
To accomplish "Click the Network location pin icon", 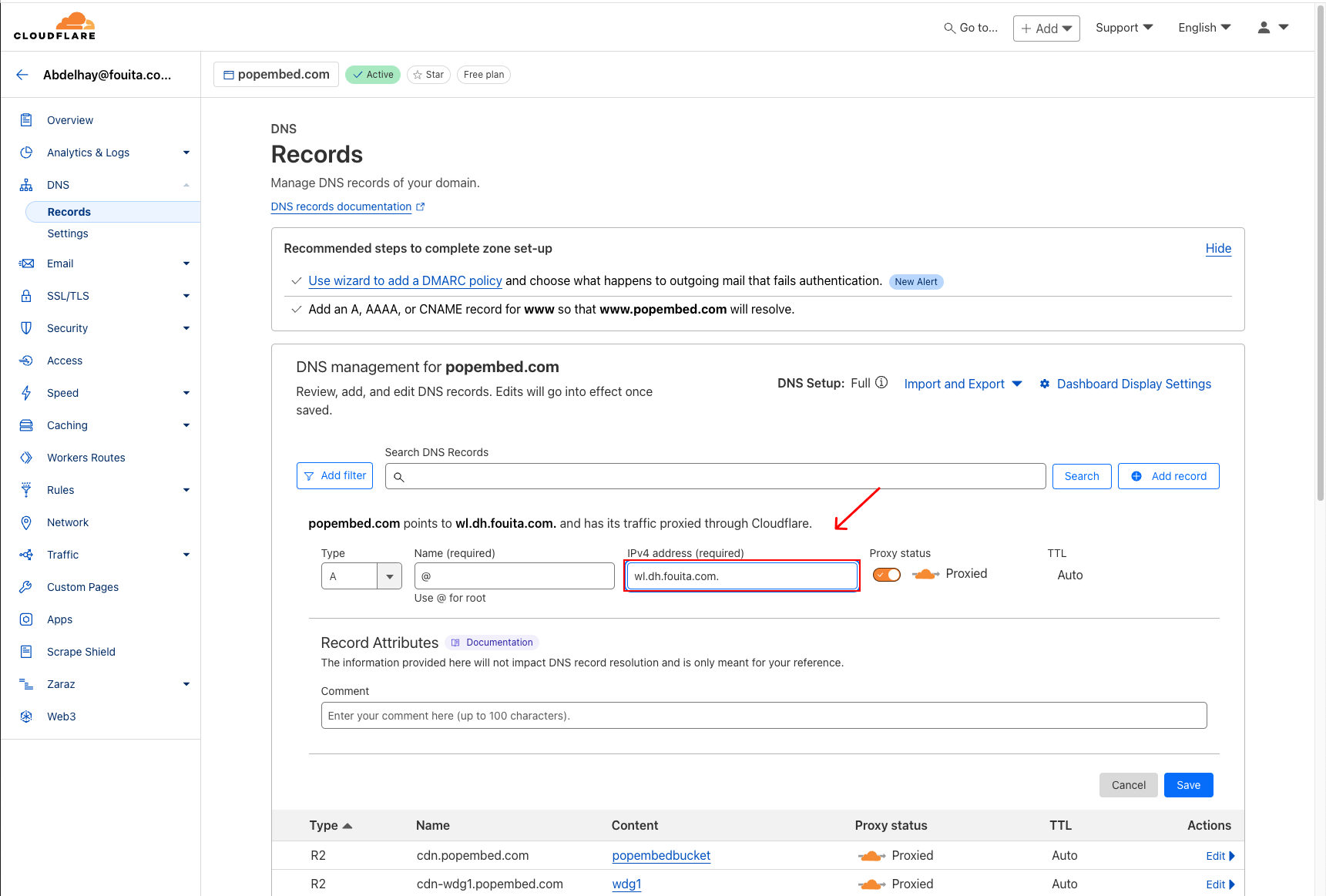I will coord(26,522).
